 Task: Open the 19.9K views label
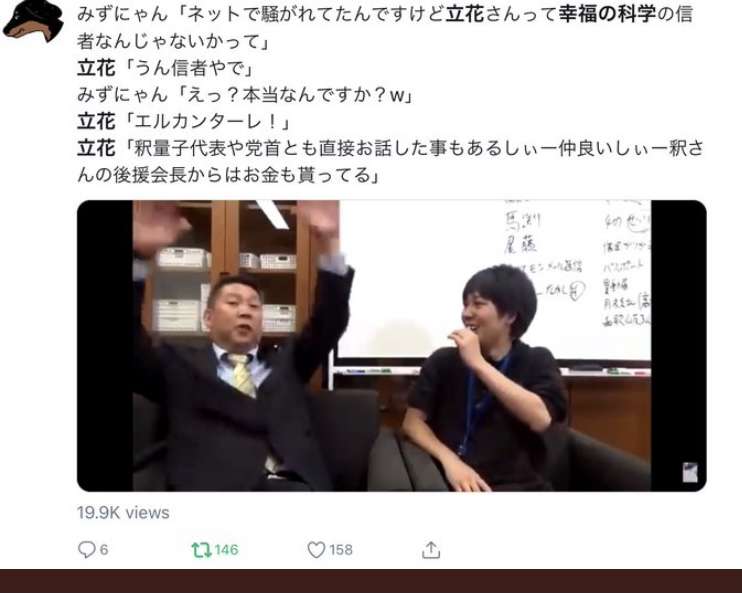tap(123, 513)
